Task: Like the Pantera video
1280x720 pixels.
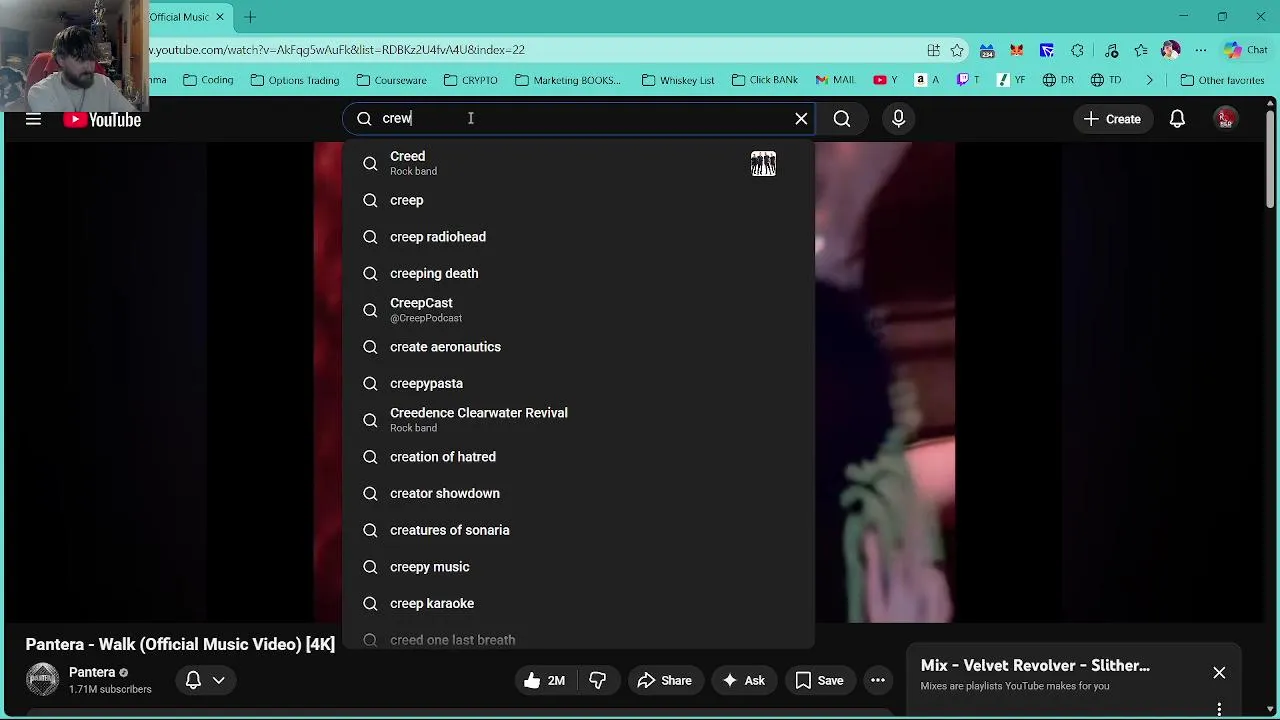Action: pyautogui.click(x=544, y=681)
